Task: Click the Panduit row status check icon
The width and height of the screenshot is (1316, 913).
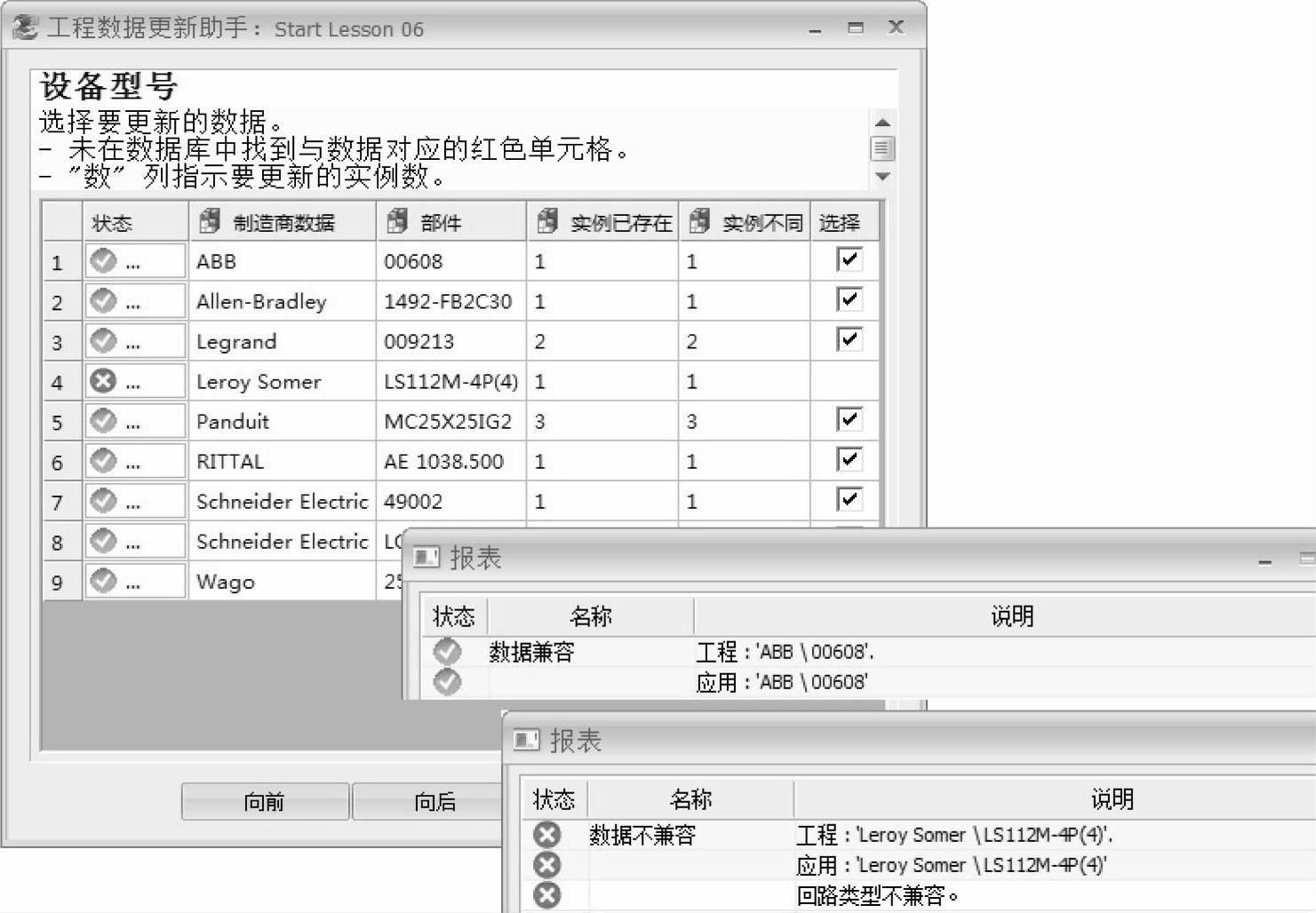Action: click(104, 421)
